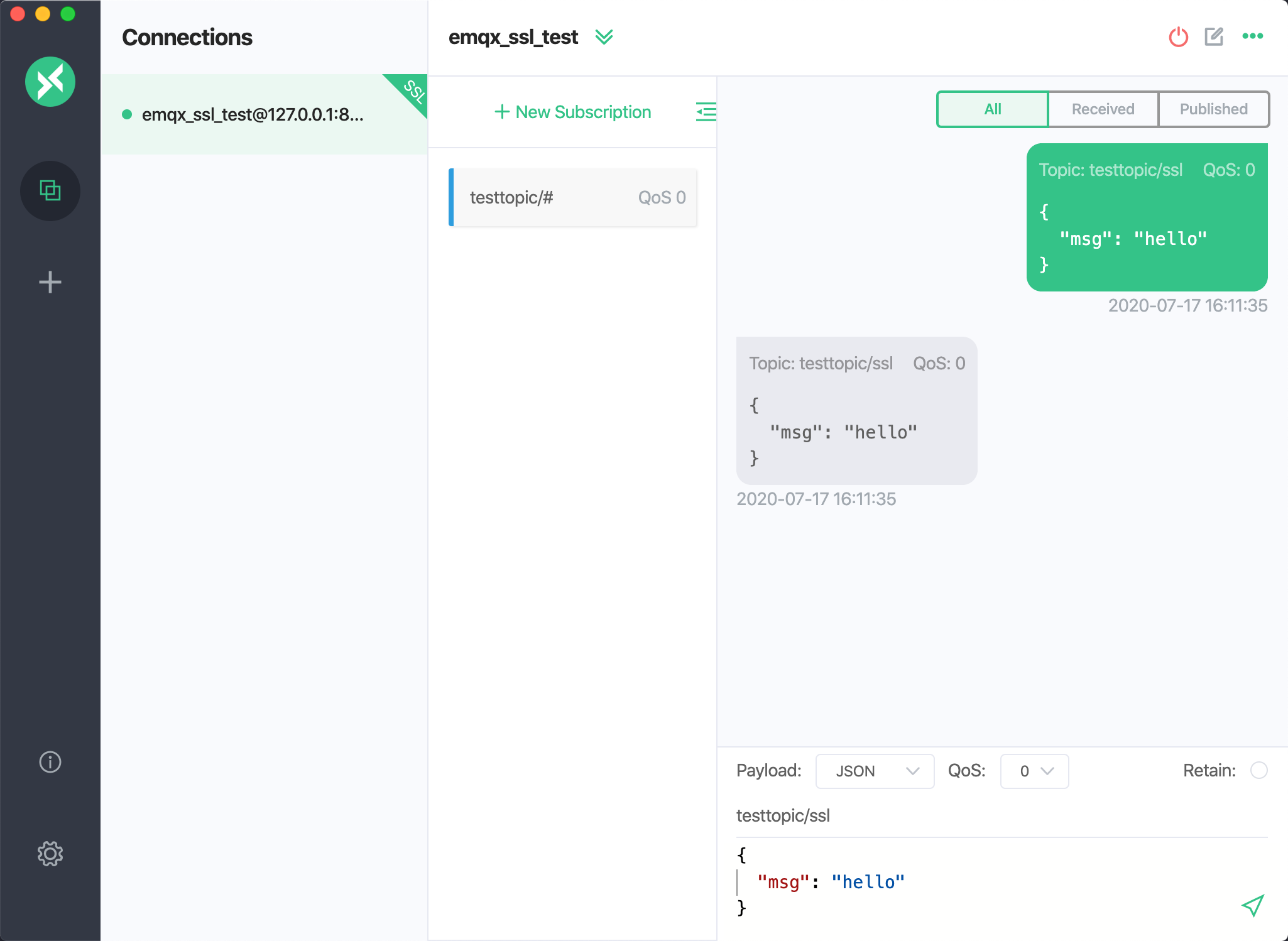Image resolution: width=1288 pixels, height=941 pixels.
Task: Click the subscription list view icon
Action: 706,111
